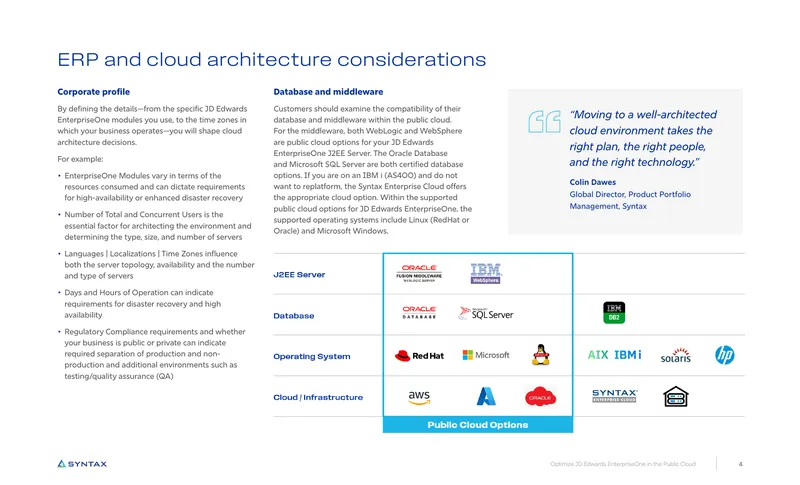The image size is (800, 485).
Task: Click the page number 4 in footer
Action: 740,464
